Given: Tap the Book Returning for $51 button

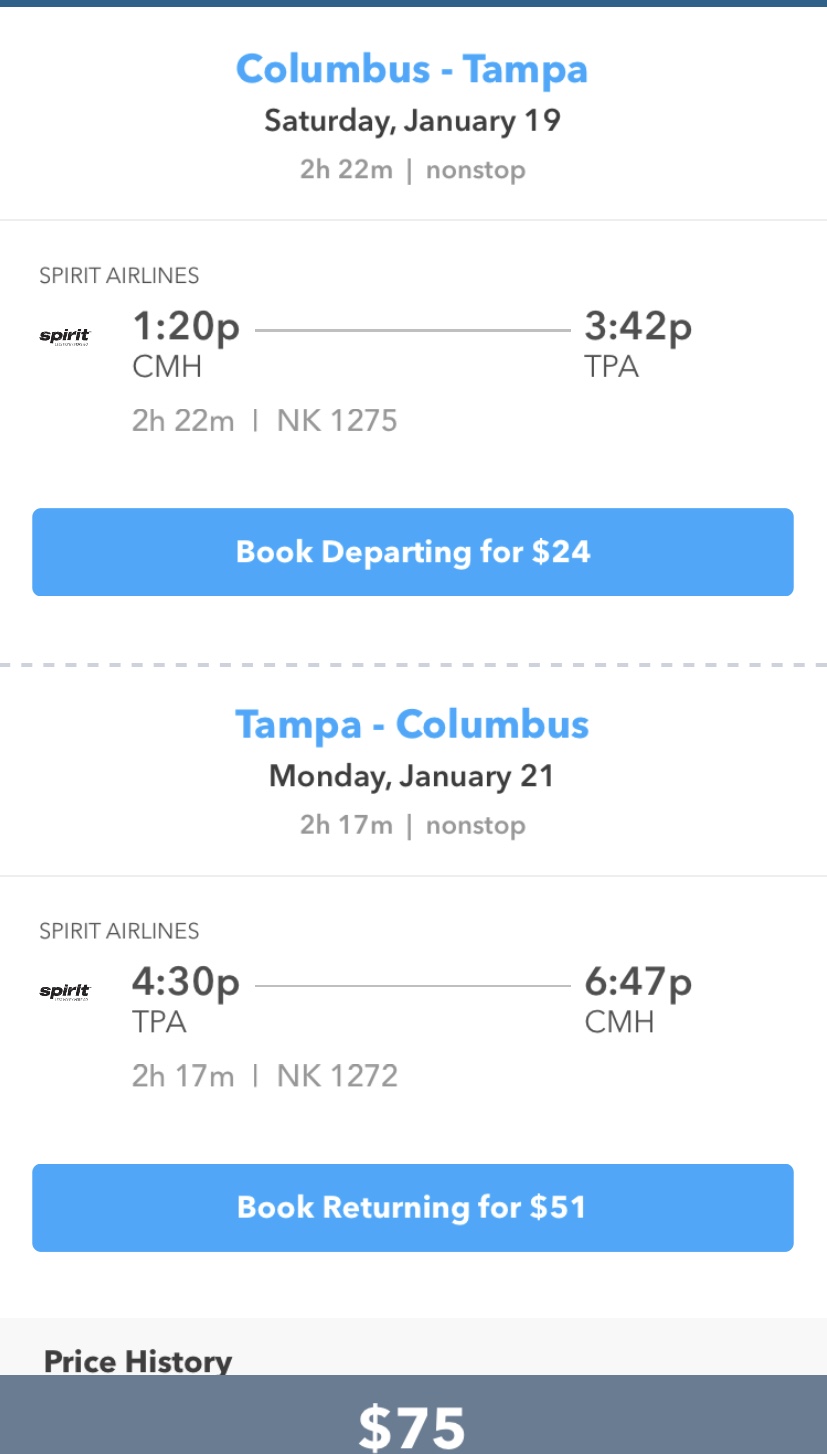Looking at the screenshot, I should coord(413,1208).
